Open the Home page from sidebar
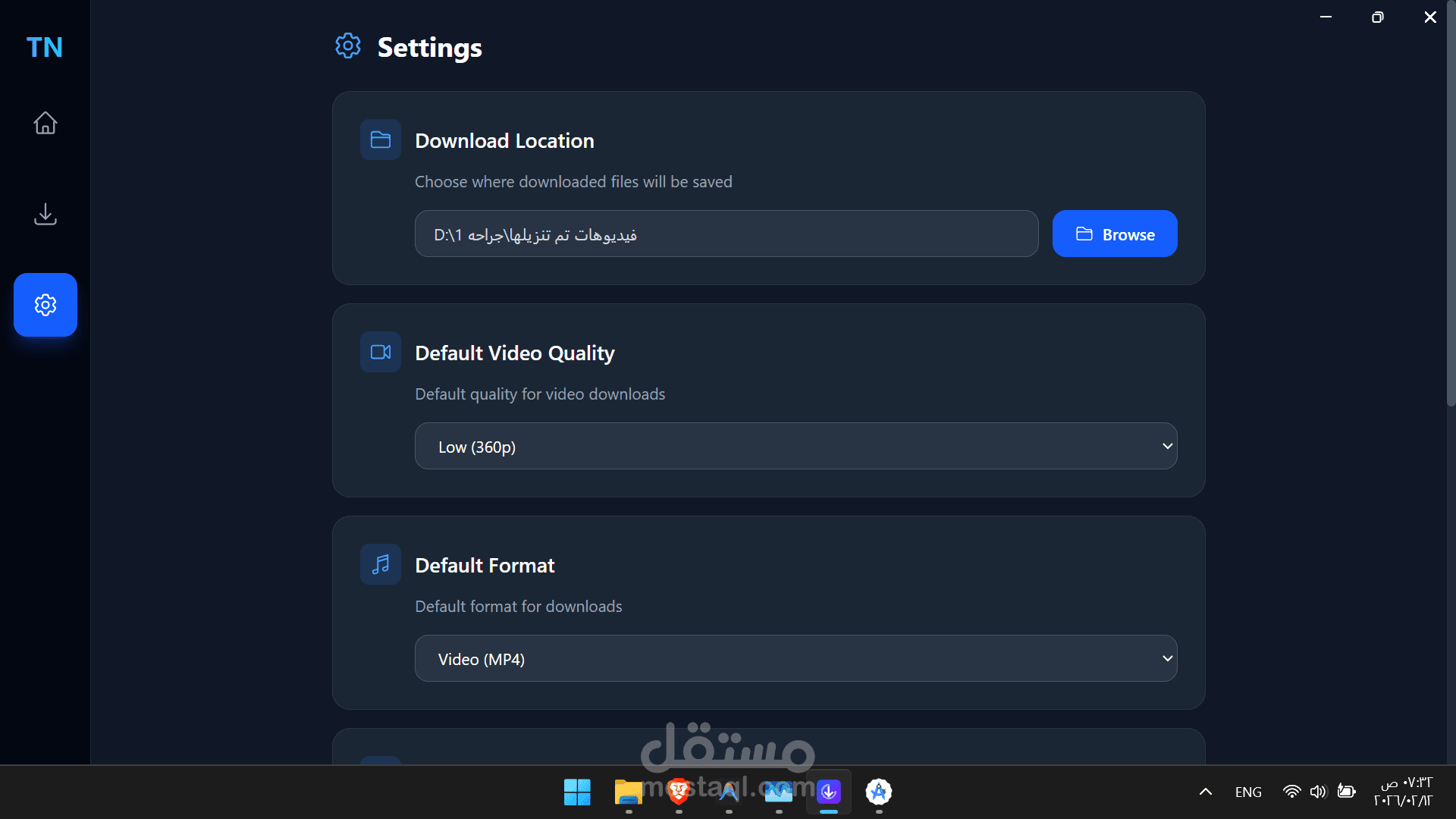The height and width of the screenshot is (819, 1456). [x=45, y=123]
